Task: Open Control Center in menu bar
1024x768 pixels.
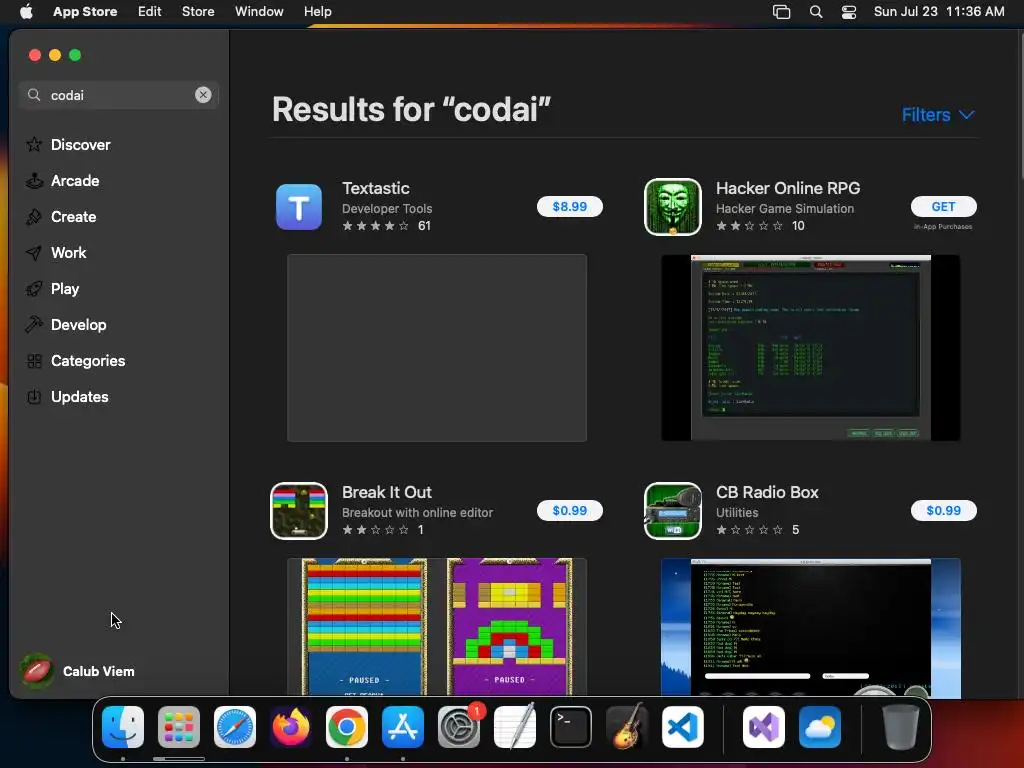Action: point(849,12)
